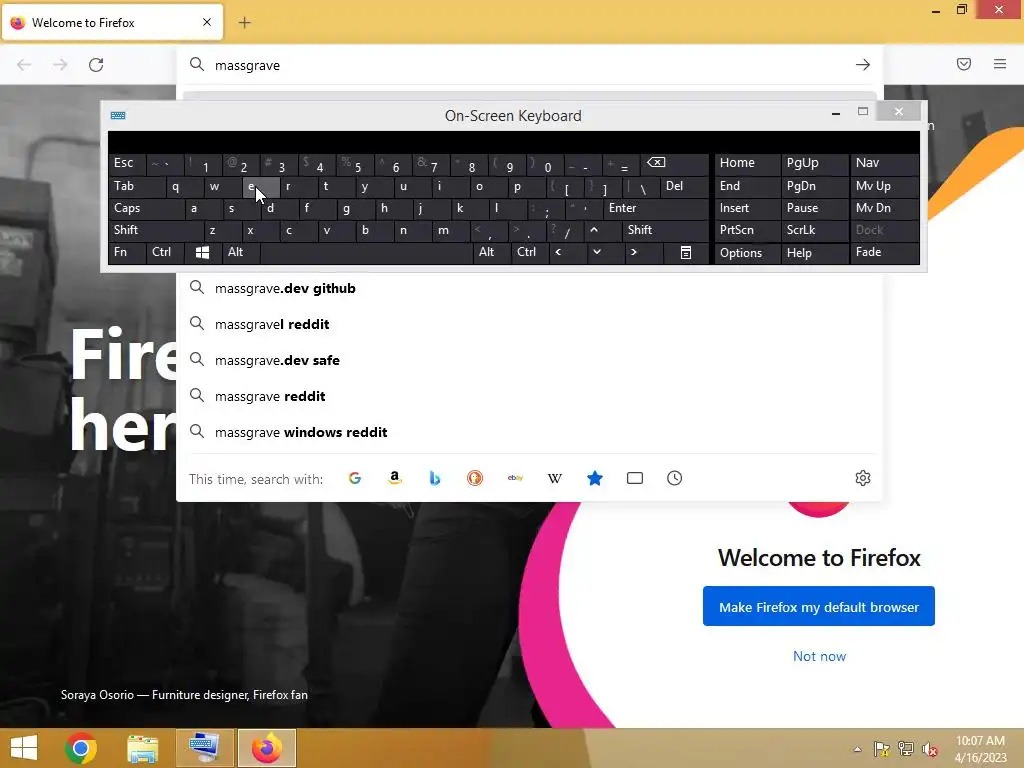Image resolution: width=1024 pixels, height=768 pixels.
Task: Toggle the Nav key panel
Action: click(884, 163)
